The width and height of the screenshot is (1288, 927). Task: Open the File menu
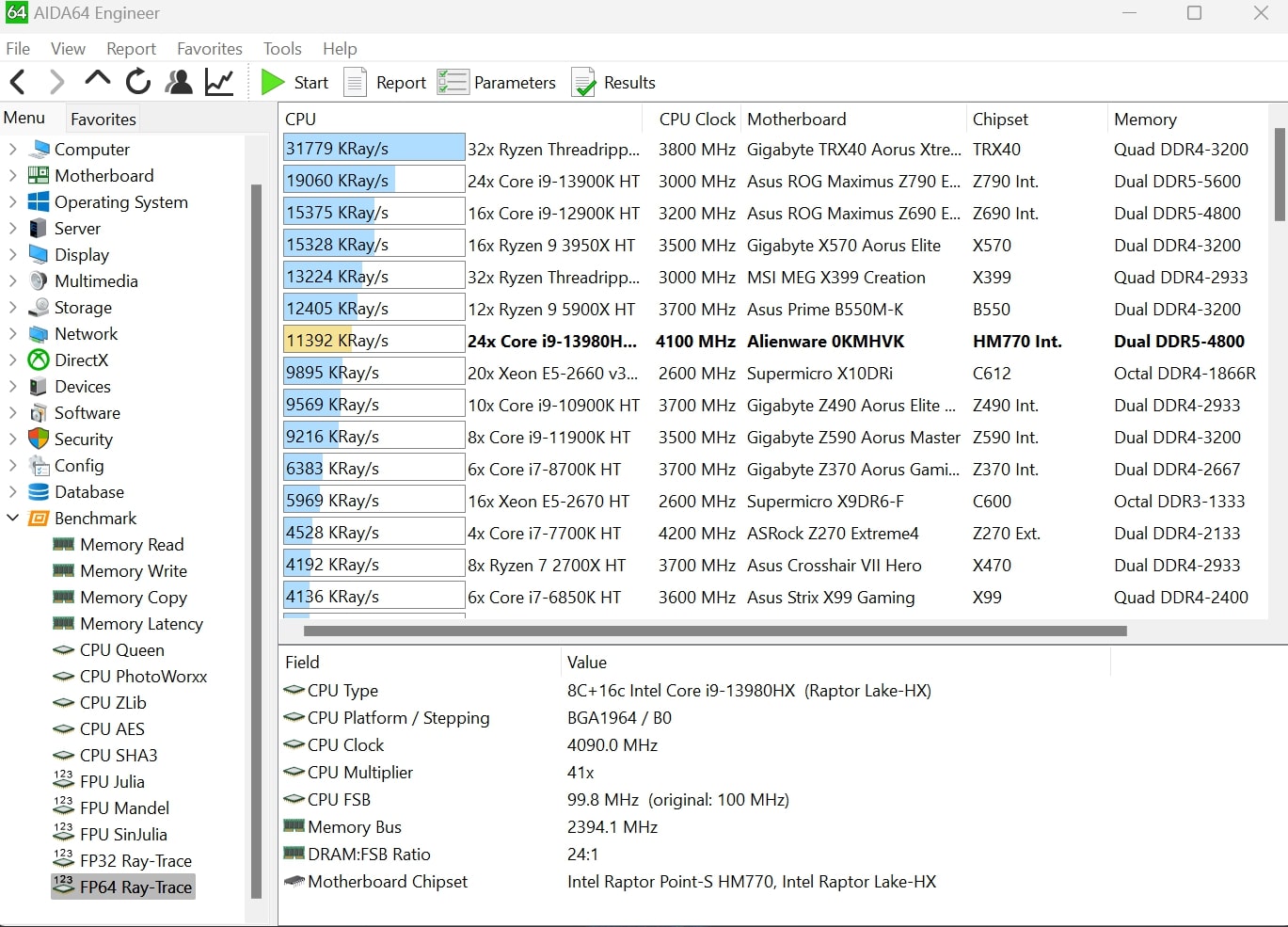pyautogui.click(x=18, y=48)
